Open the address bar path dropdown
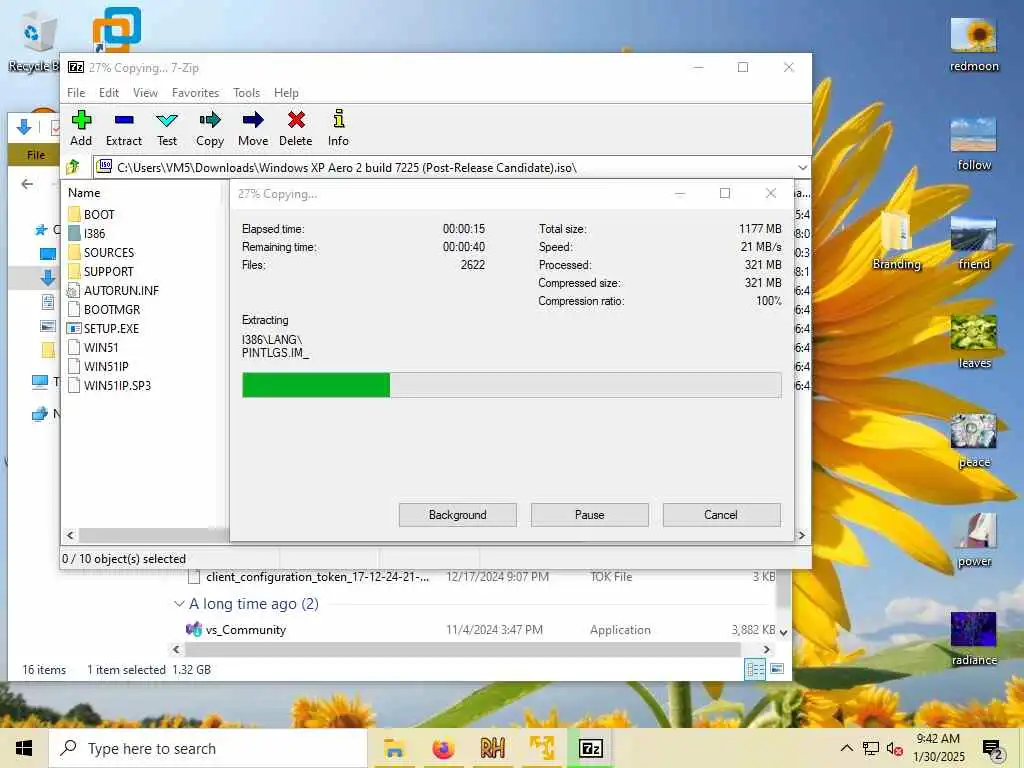1024x768 pixels. [802, 168]
